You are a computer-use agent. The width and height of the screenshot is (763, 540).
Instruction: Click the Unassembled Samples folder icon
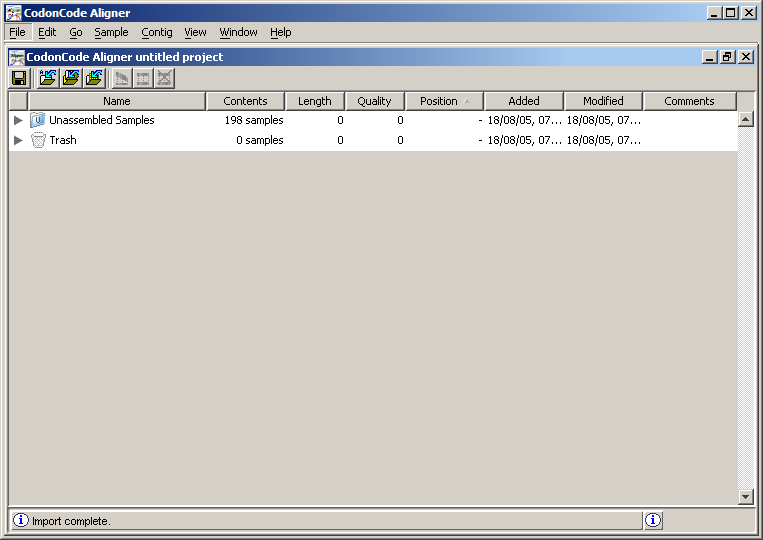[x=37, y=120]
